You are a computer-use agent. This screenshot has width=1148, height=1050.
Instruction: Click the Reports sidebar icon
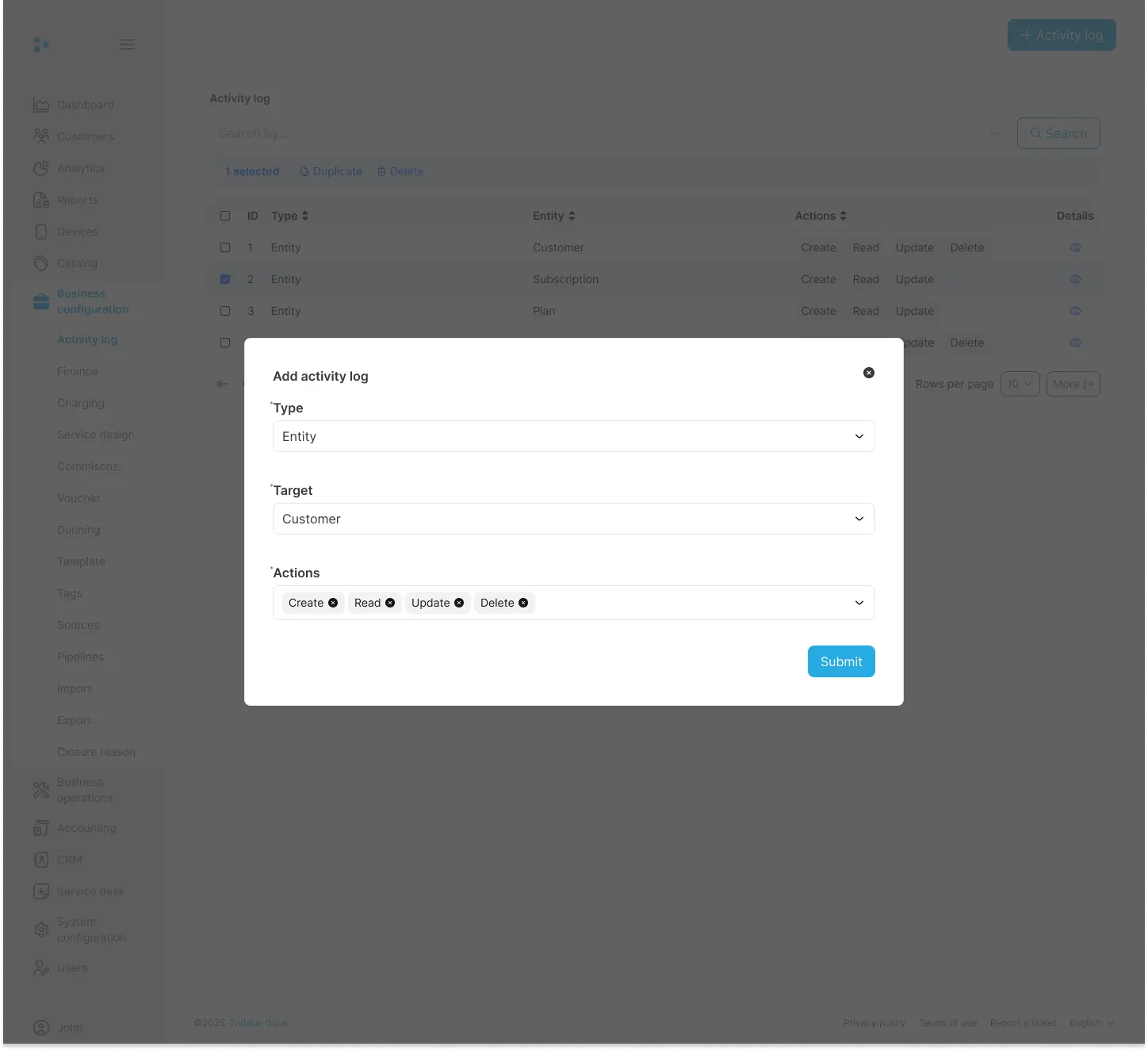point(41,199)
